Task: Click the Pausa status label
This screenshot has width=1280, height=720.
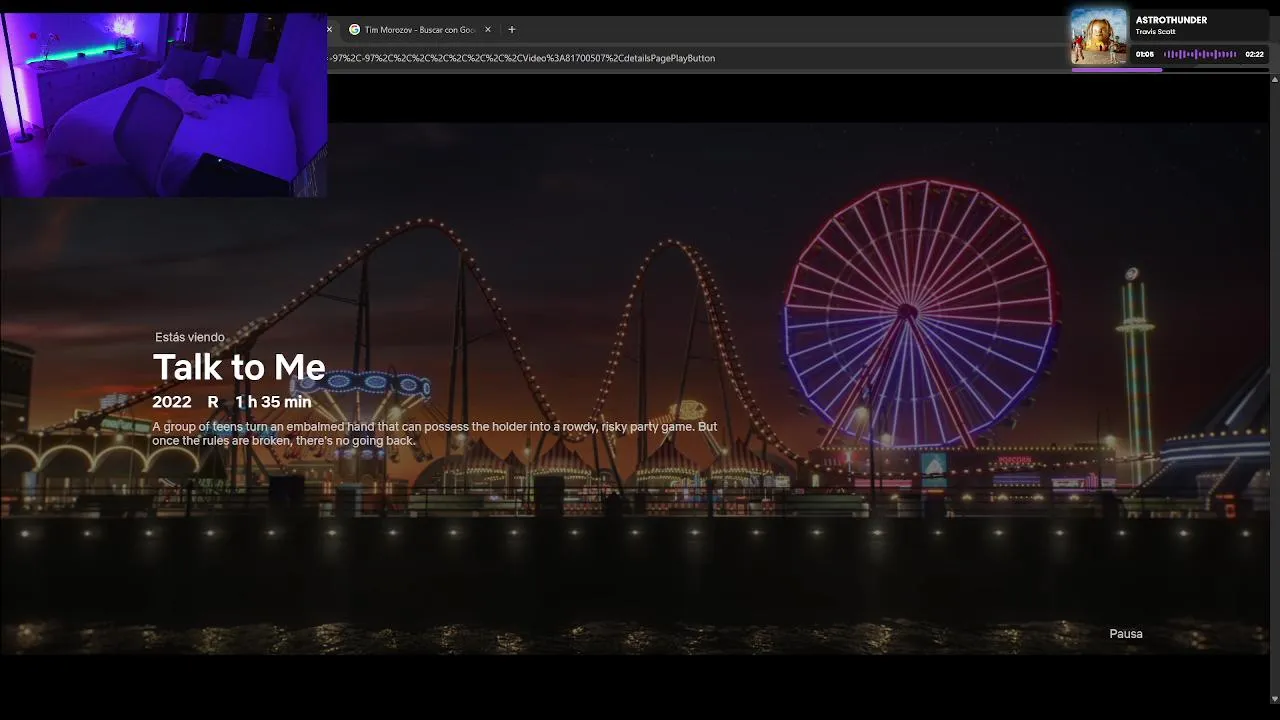Action: click(x=1126, y=634)
